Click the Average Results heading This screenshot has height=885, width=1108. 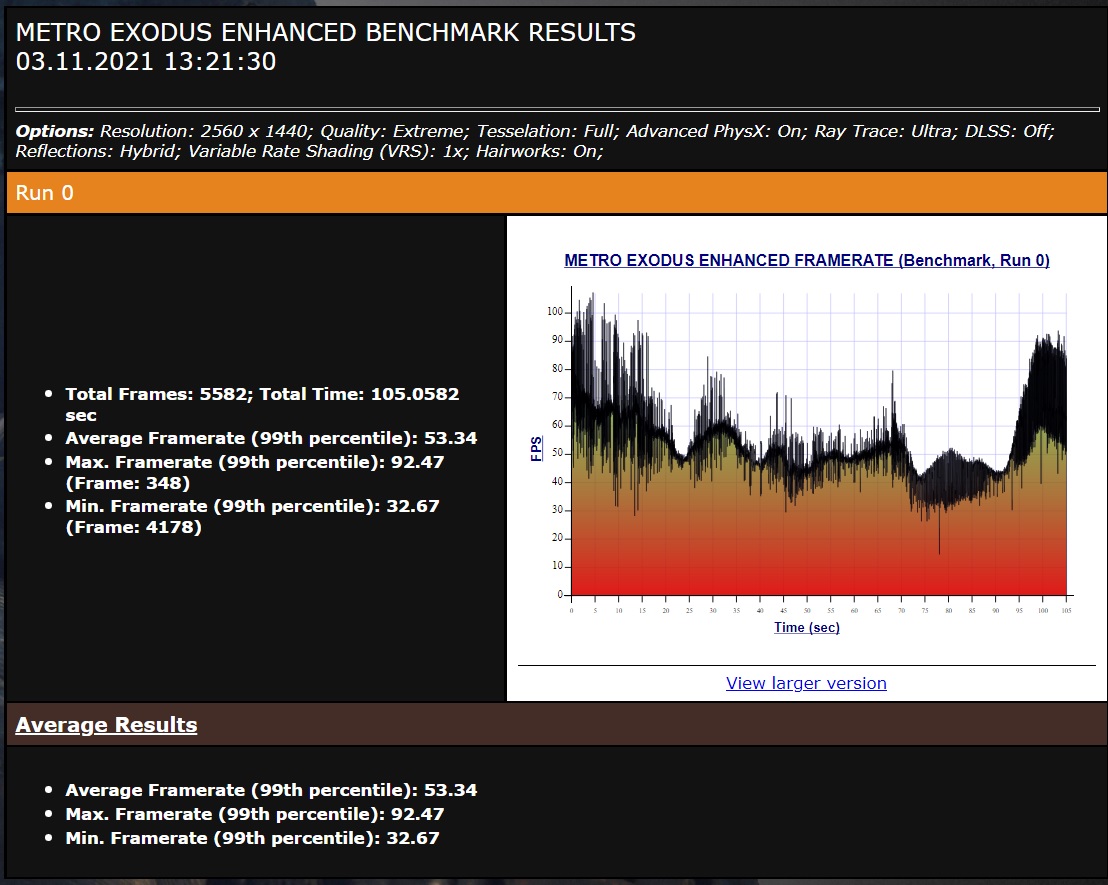click(106, 725)
